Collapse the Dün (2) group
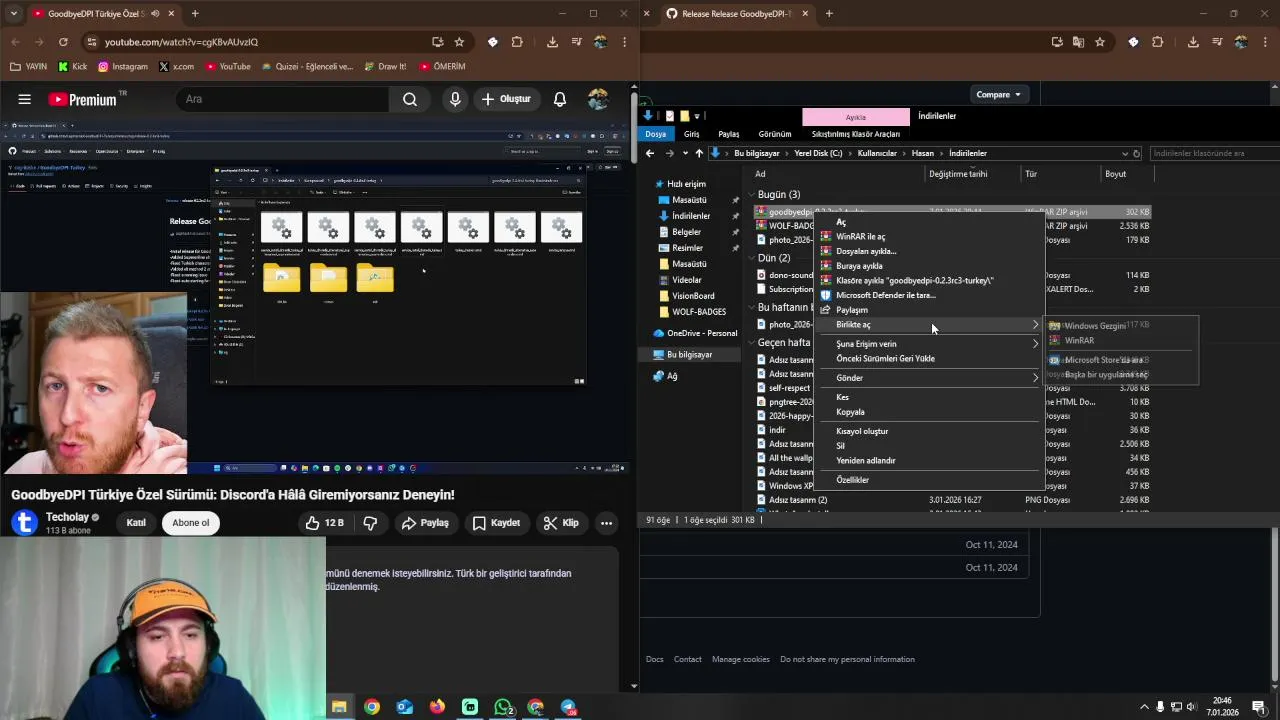 (751, 258)
